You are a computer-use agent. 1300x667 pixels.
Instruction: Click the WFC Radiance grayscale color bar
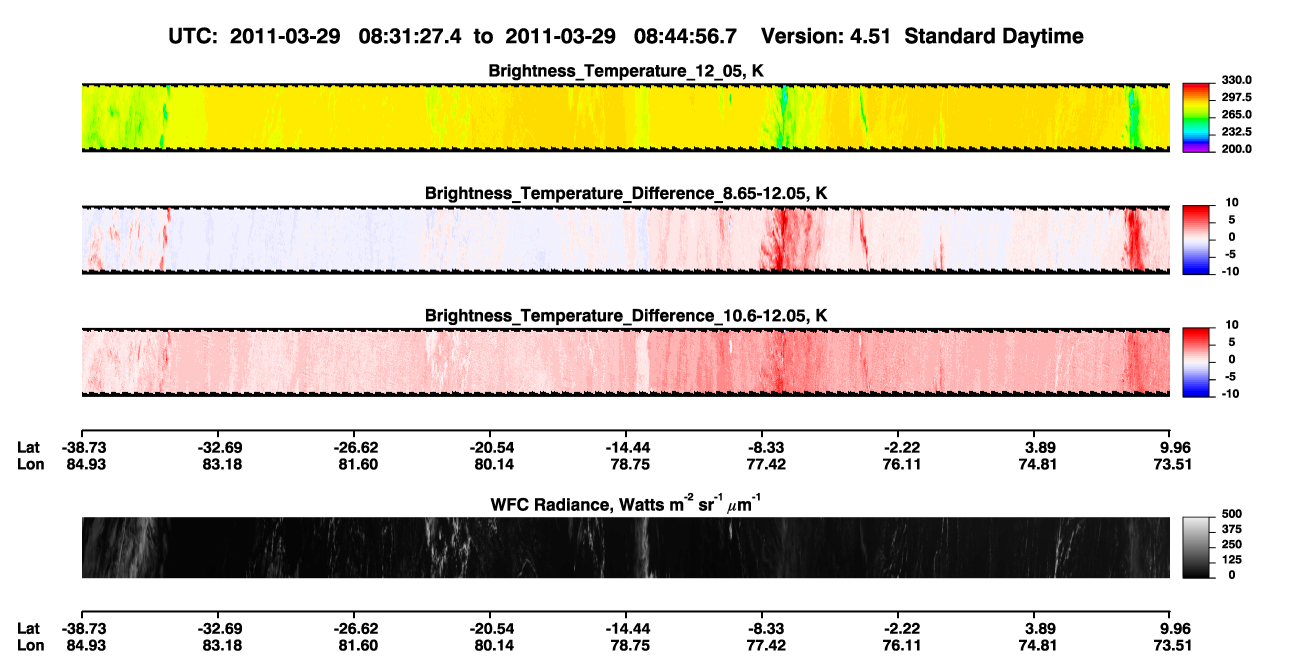[1197, 546]
